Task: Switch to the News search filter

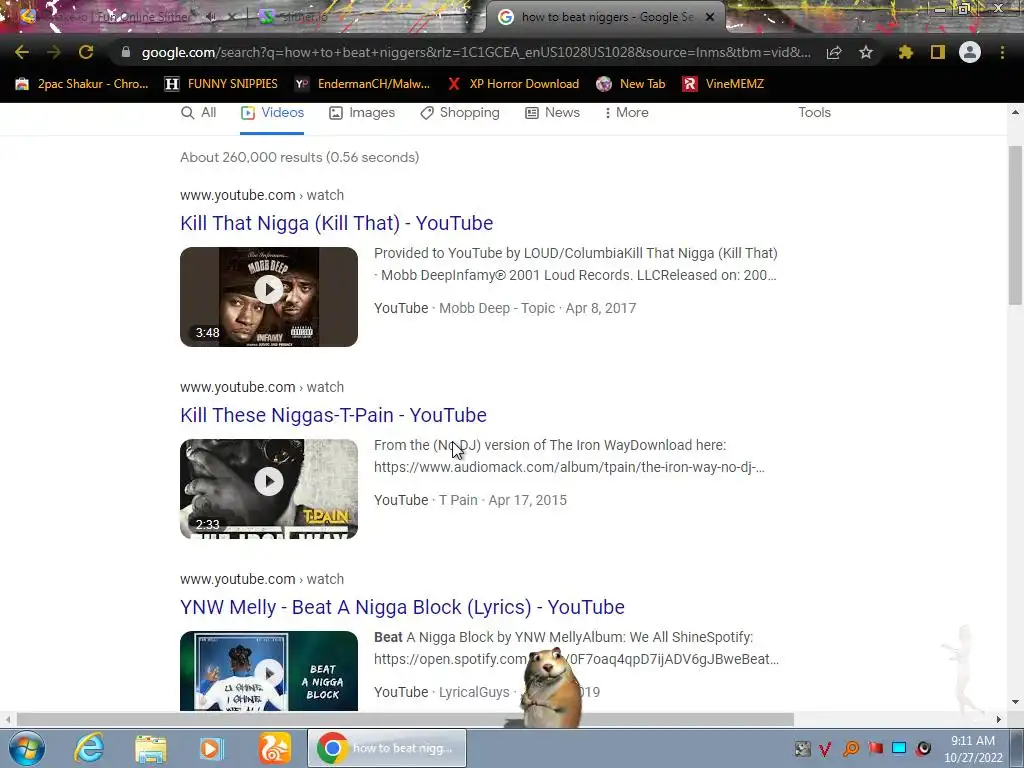Action: [x=552, y=112]
